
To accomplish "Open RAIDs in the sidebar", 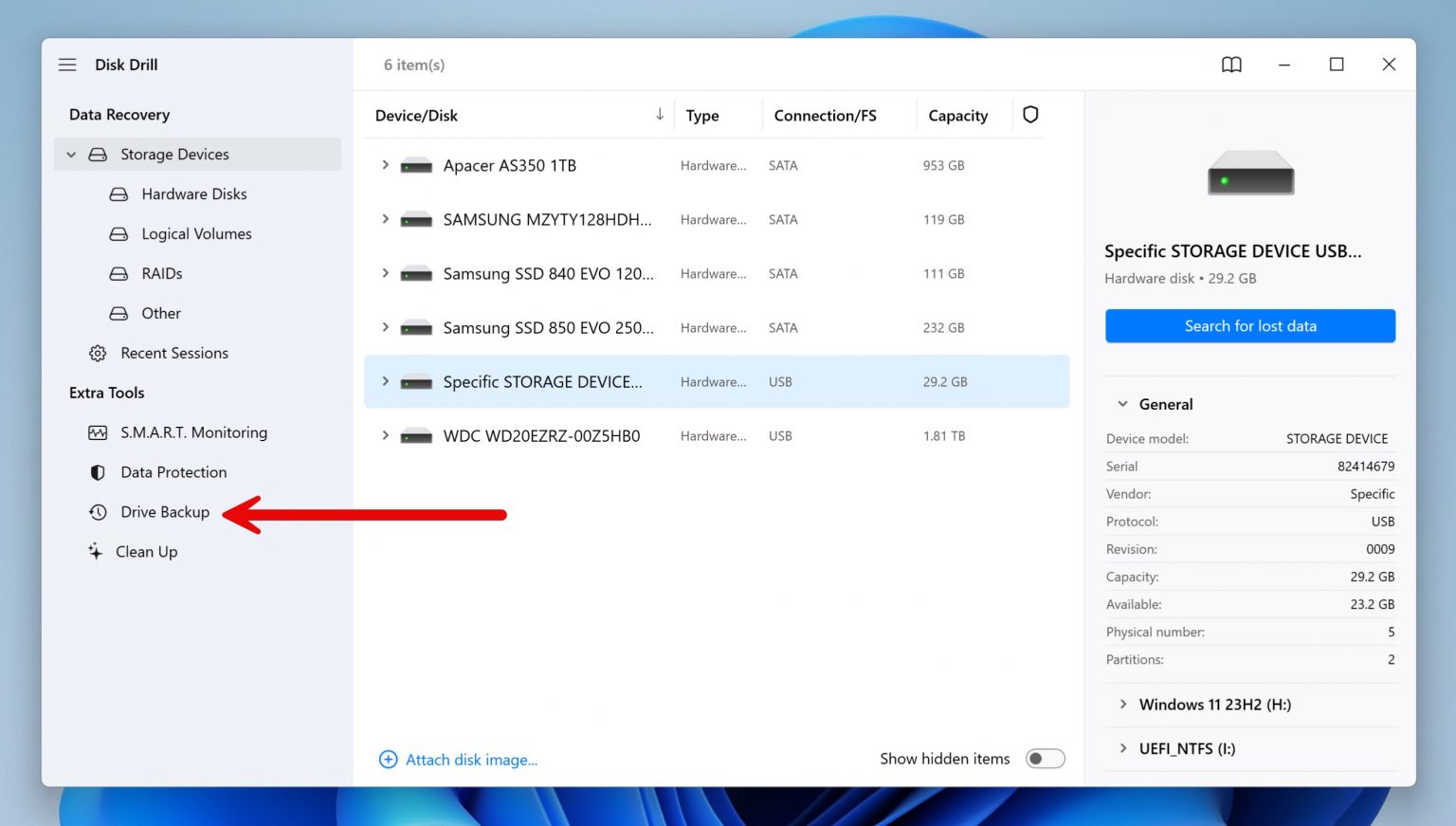I will click(162, 273).
